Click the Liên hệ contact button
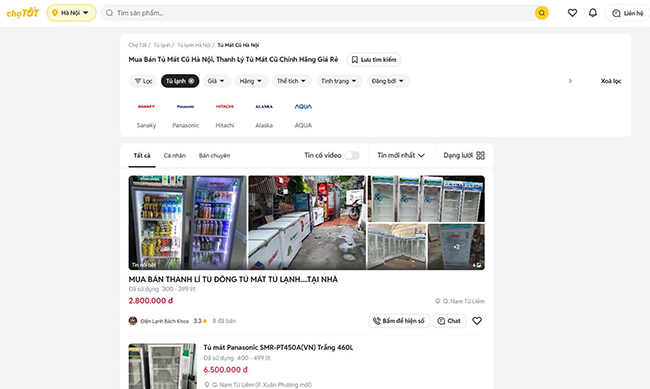The width and height of the screenshot is (650, 389). [628, 13]
